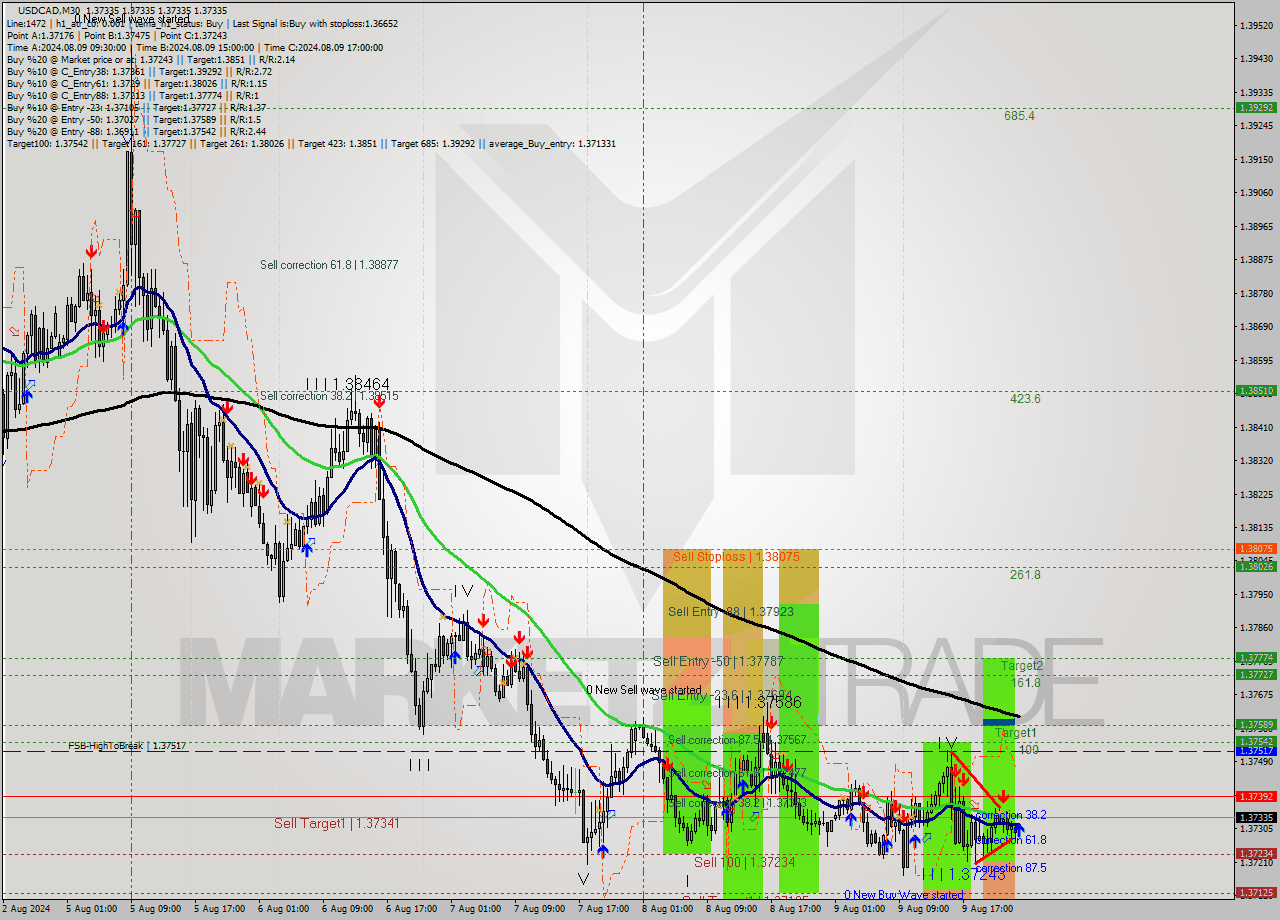Click the green 'Target2' label

click(x=1022, y=666)
